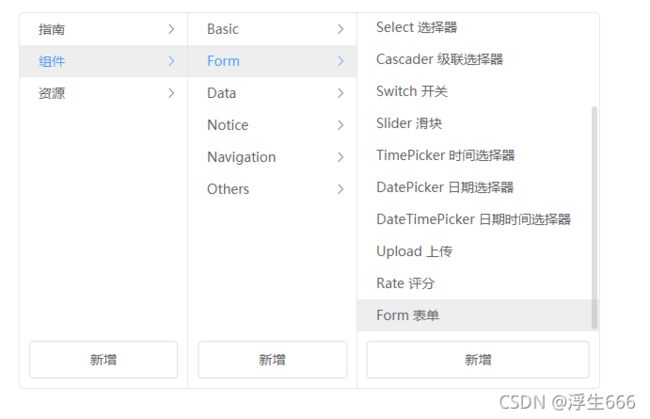Screen dimensions: 650x419
Task: Expand the Basic chevron arrow
Action: [x=340, y=29]
